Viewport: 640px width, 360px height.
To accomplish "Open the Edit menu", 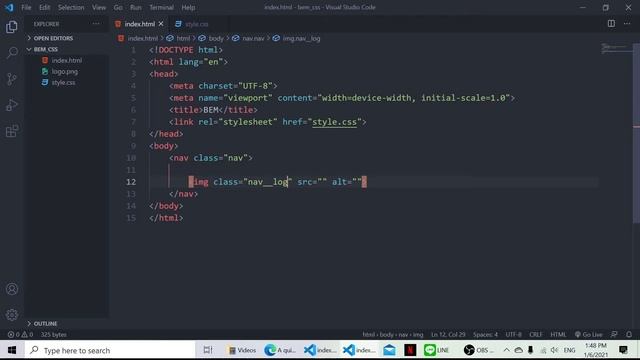I will [44, 7].
